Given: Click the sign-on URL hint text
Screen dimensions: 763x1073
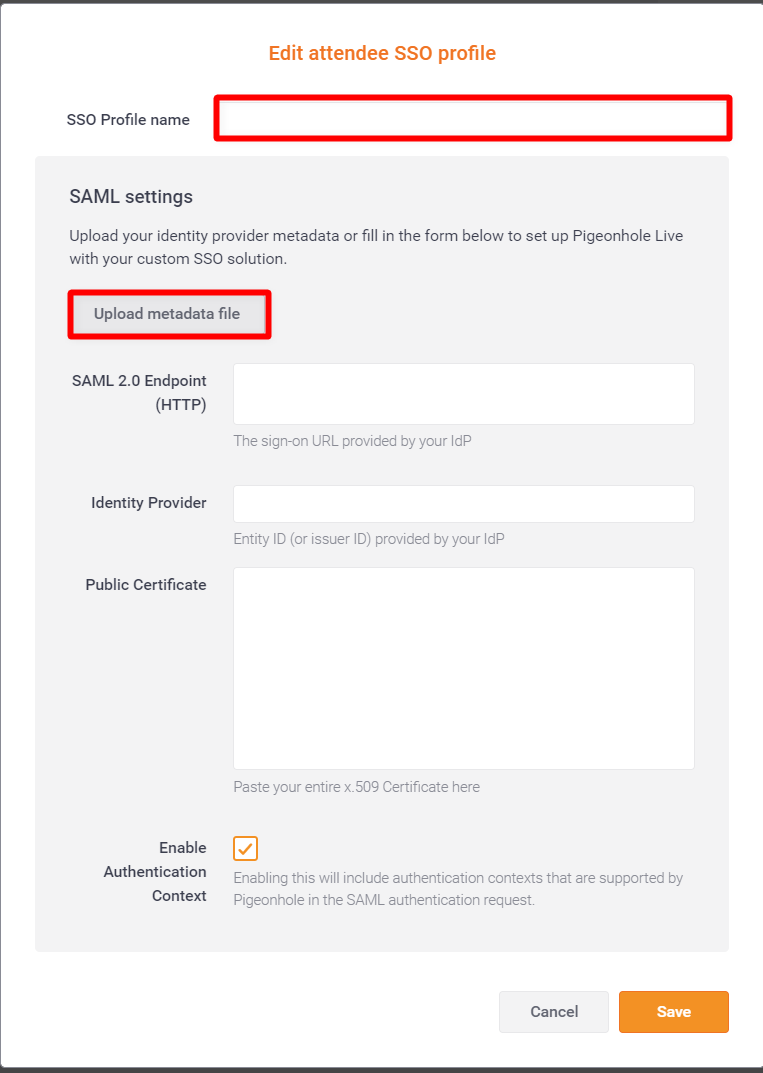Looking at the screenshot, I should (352, 441).
